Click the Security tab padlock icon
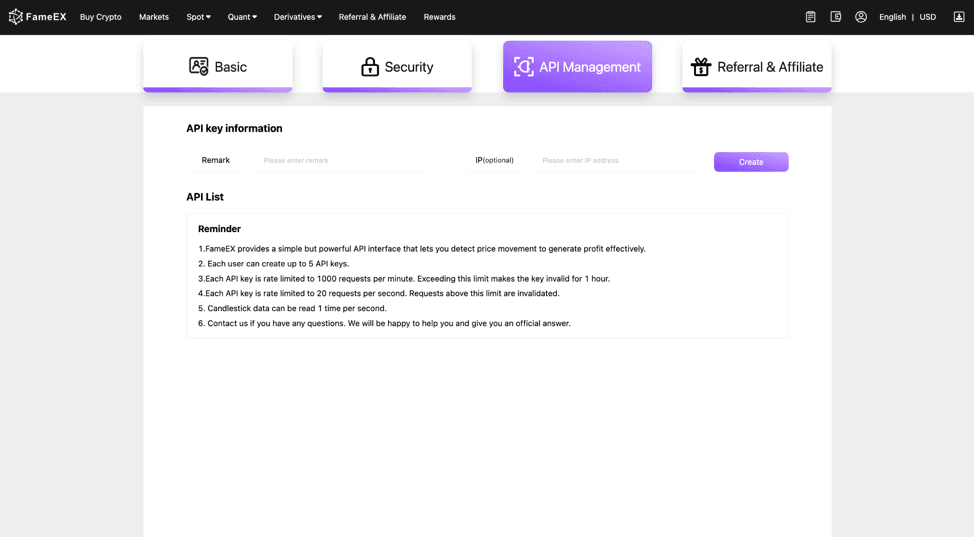This screenshot has height=537, width=974. (370, 67)
